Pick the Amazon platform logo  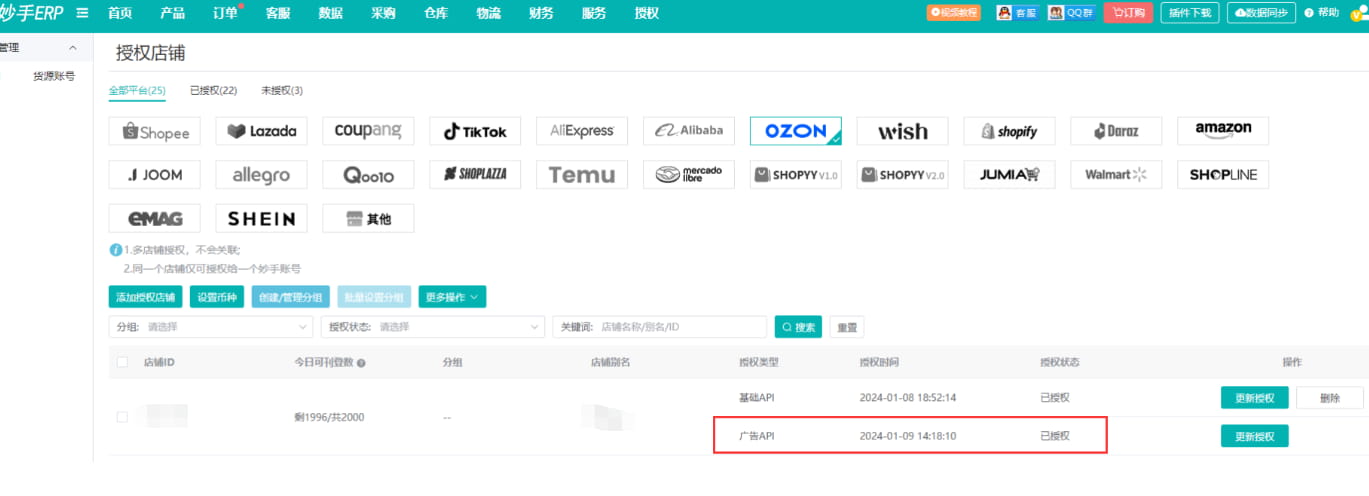pyautogui.click(x=1222, y=130)
